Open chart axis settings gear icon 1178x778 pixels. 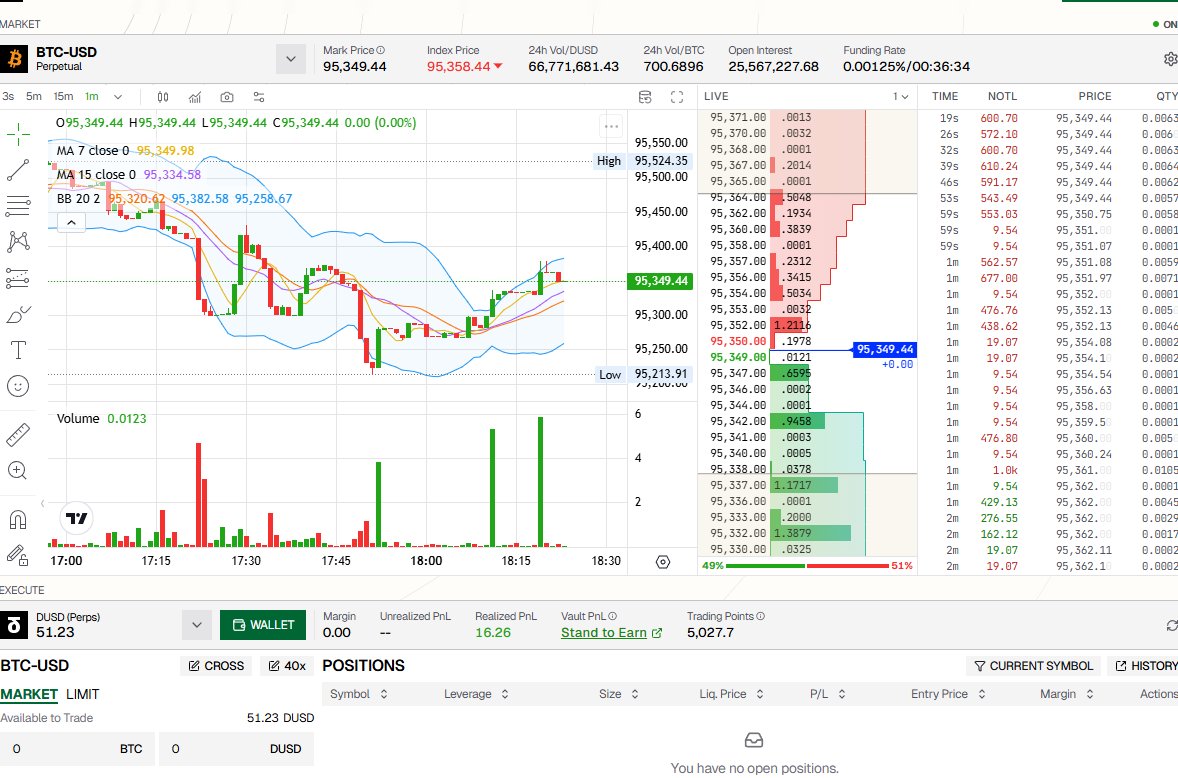pyautogui.click(x=663, y=562)
